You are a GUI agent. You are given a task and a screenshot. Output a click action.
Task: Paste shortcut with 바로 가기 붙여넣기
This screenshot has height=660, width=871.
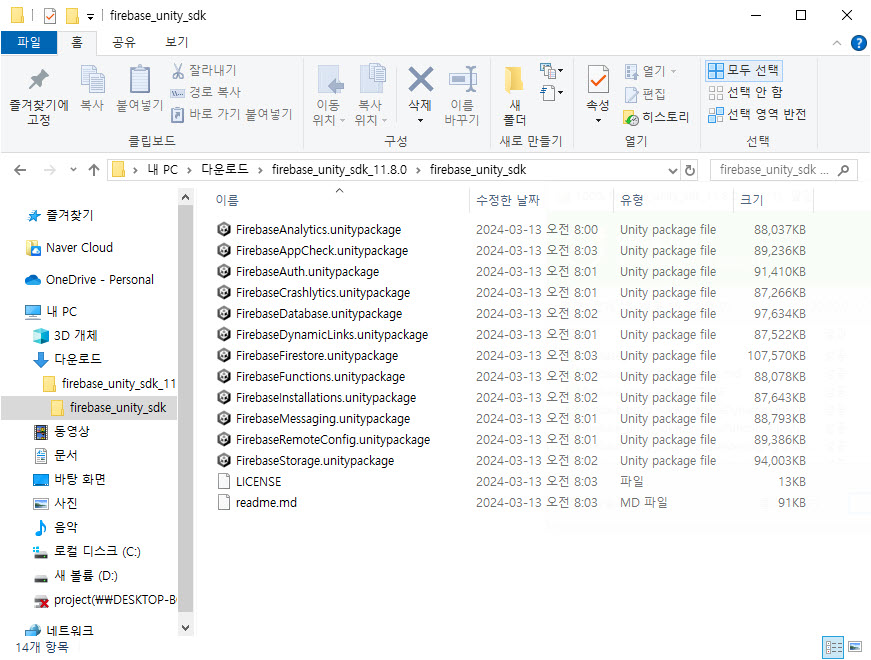click(x=231, y=114)
